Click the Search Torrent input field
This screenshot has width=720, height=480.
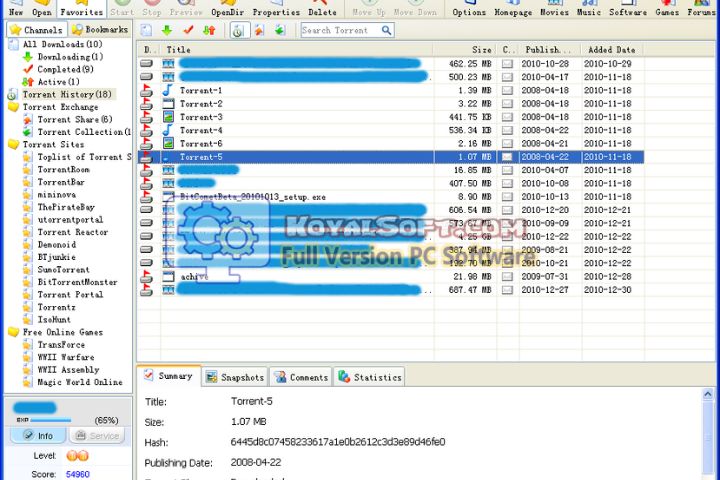tap(340, 30)
